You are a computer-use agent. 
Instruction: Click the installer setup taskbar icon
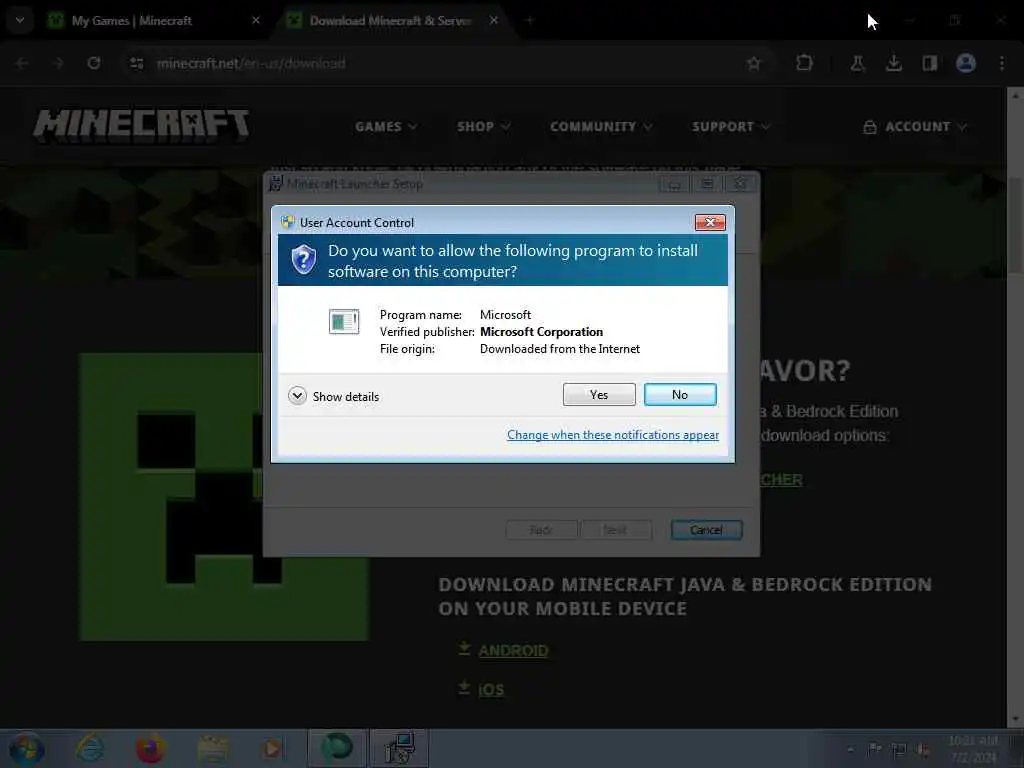pos(399,748)
